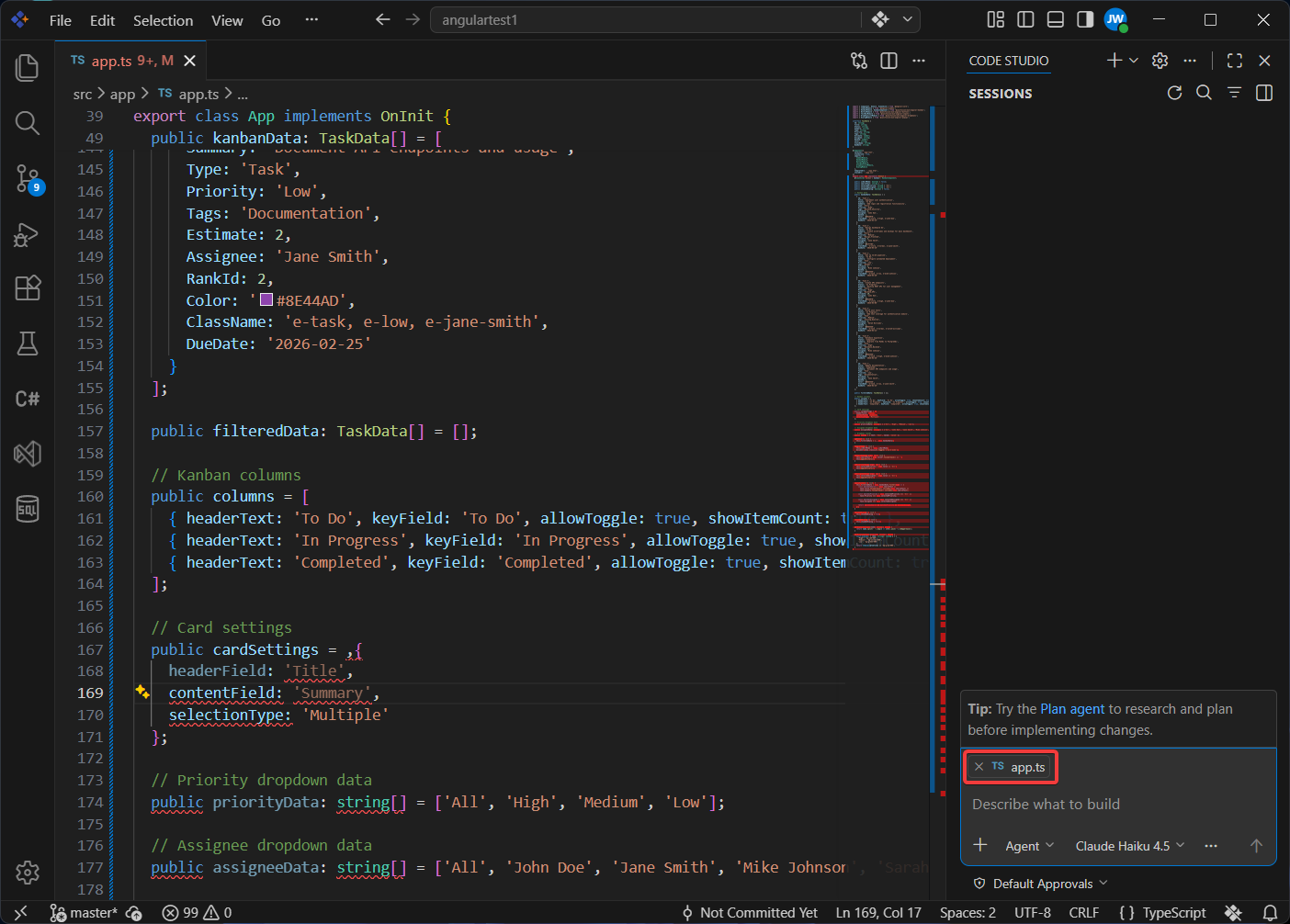The image size is (1290, 924).
Task: Open the Explorer view in activity bar
Action: (x=28, y=67)
